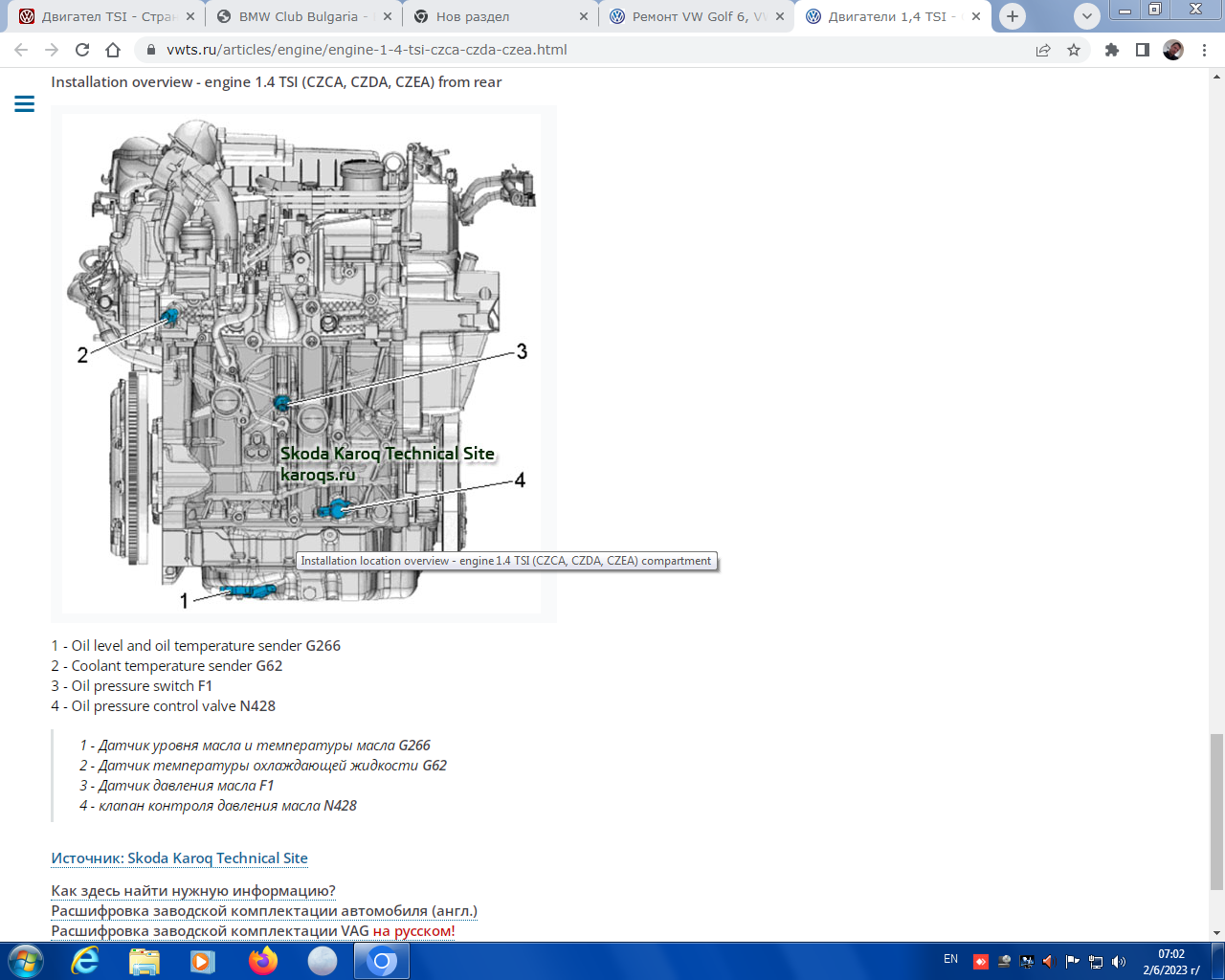The height and width of the screenshot is (980, 1225).
Task: Open the hamburger site menu
Action: (x=25, y=103)
